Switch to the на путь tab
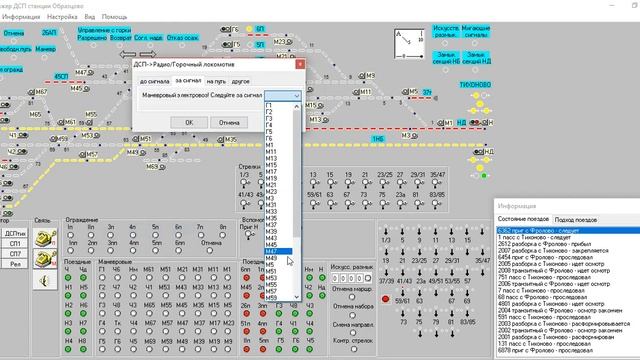The width and height of the screenshot is (640, 360). (216, 81)
